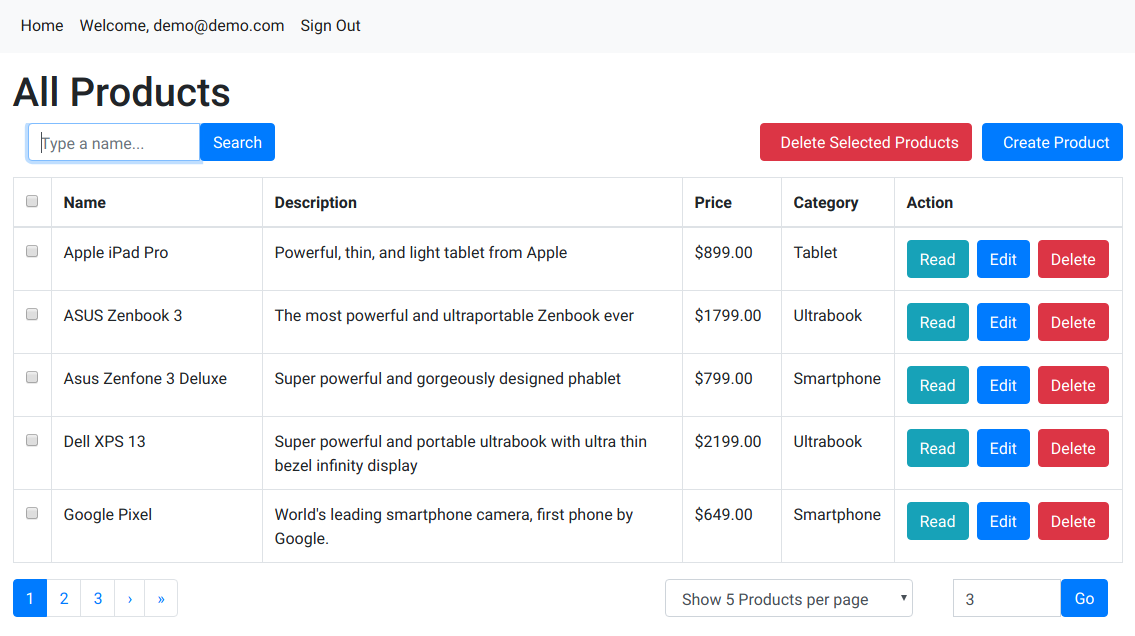Jump to last page with double arrow

point(161,599)
